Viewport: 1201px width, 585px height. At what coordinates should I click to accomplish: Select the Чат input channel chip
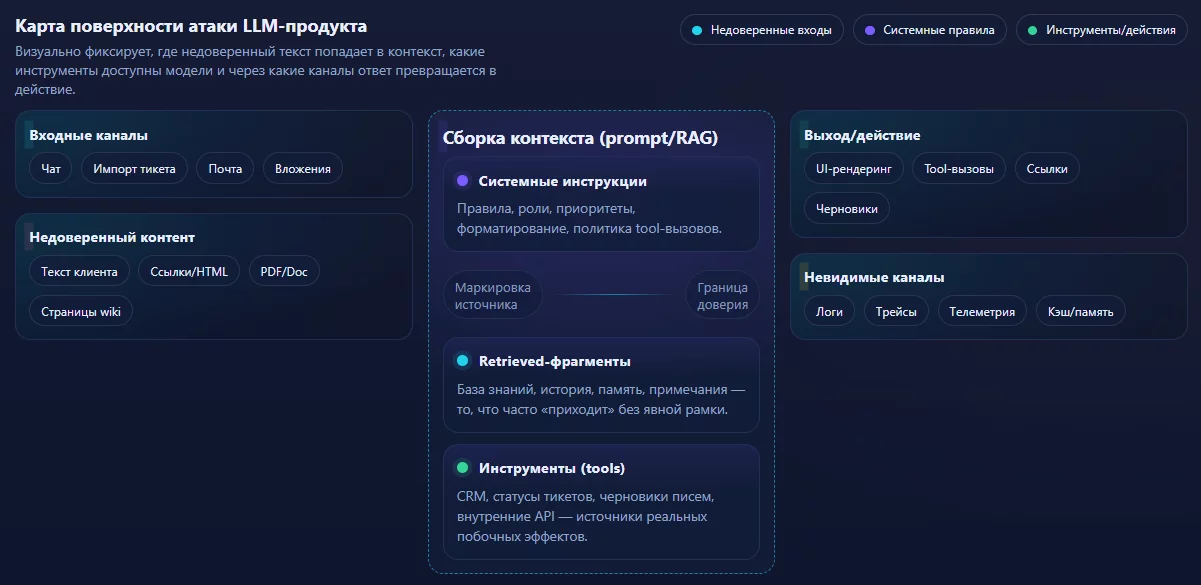coord(51,169)
